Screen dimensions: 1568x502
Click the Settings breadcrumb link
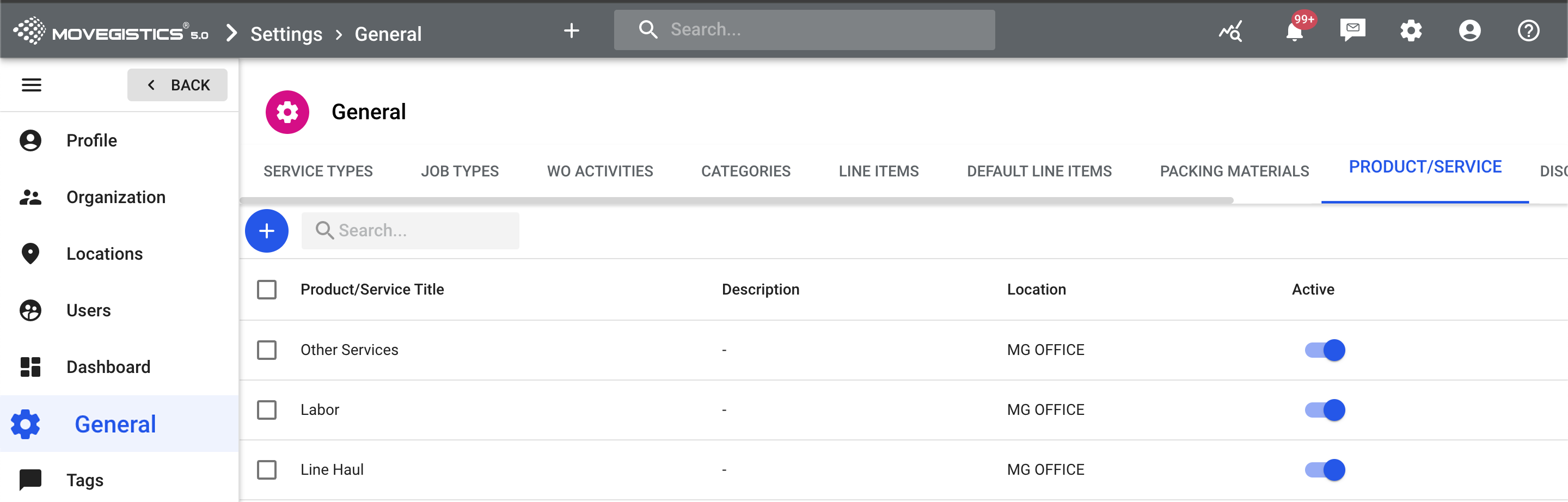pyautogui.click(x=286, y=34)
